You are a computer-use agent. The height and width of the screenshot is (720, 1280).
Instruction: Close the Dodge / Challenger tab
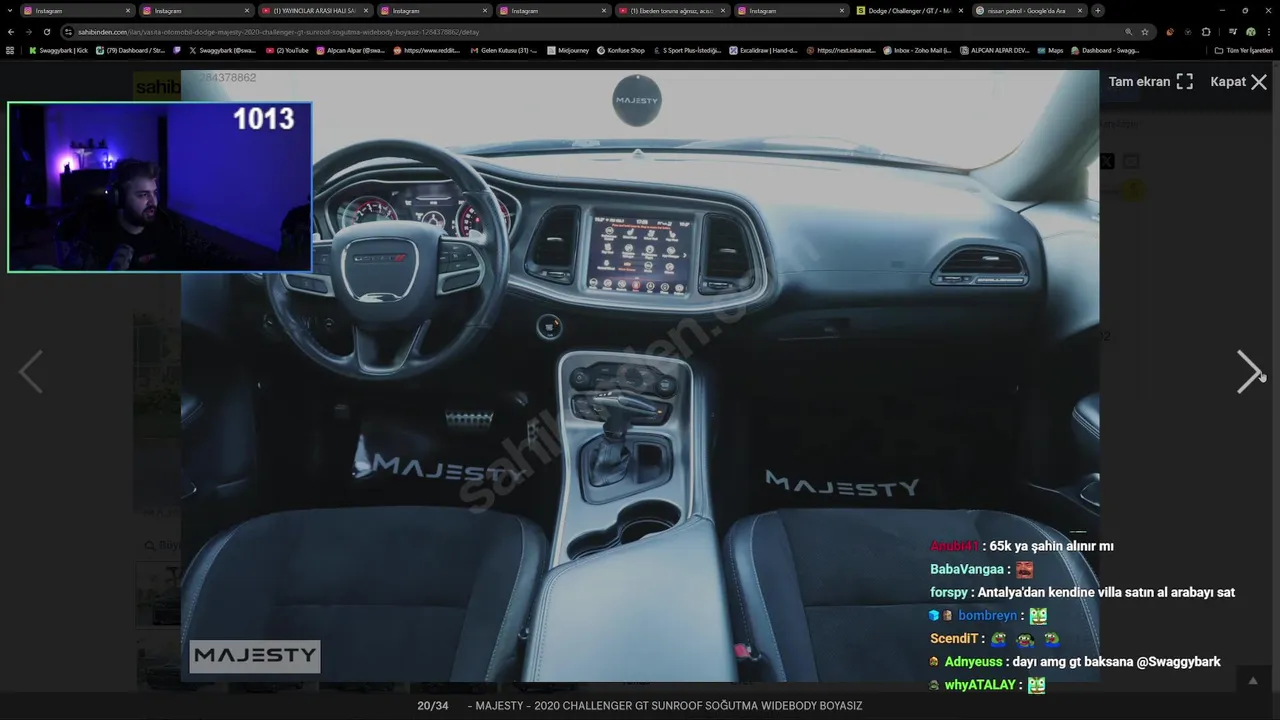(961, 11)
